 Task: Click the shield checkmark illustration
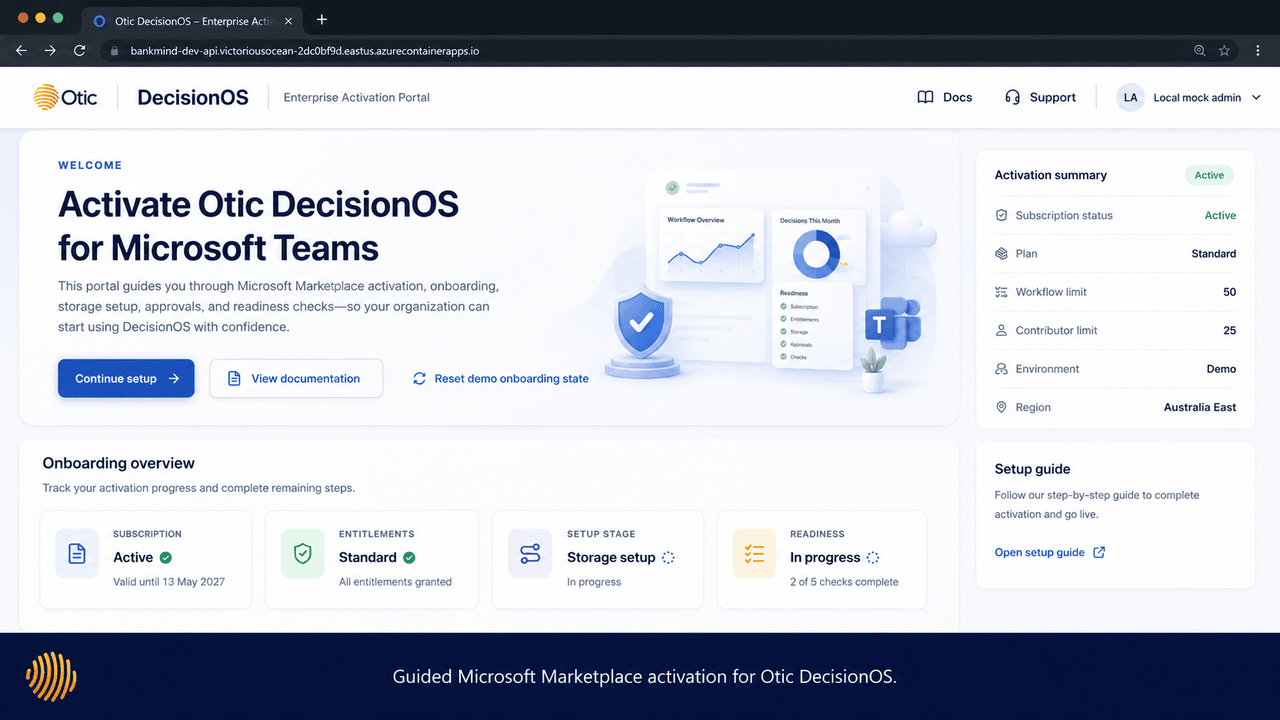tap(641, 323)
